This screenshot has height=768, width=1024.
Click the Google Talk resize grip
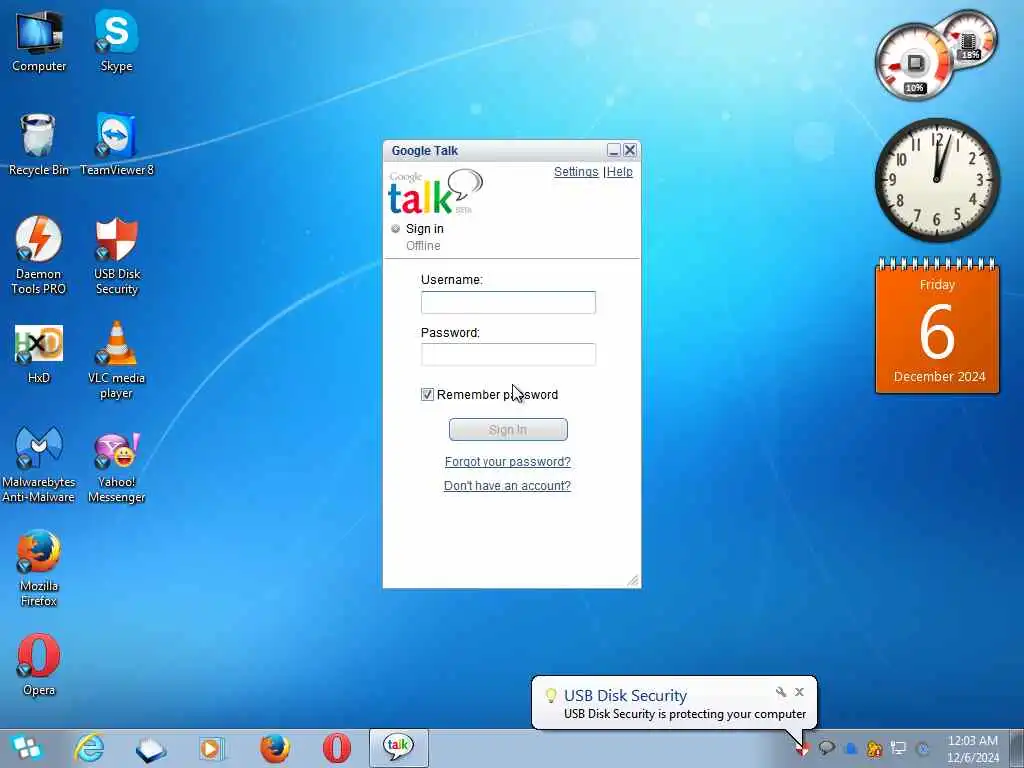(633, 581)
